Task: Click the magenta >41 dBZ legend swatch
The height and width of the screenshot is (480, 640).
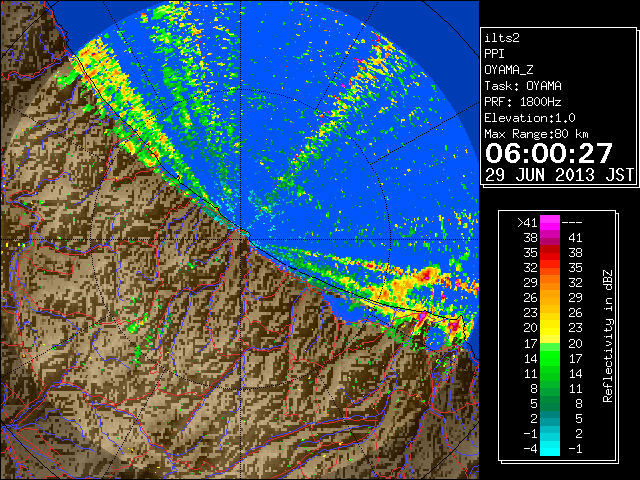Action: click(550, 222)
